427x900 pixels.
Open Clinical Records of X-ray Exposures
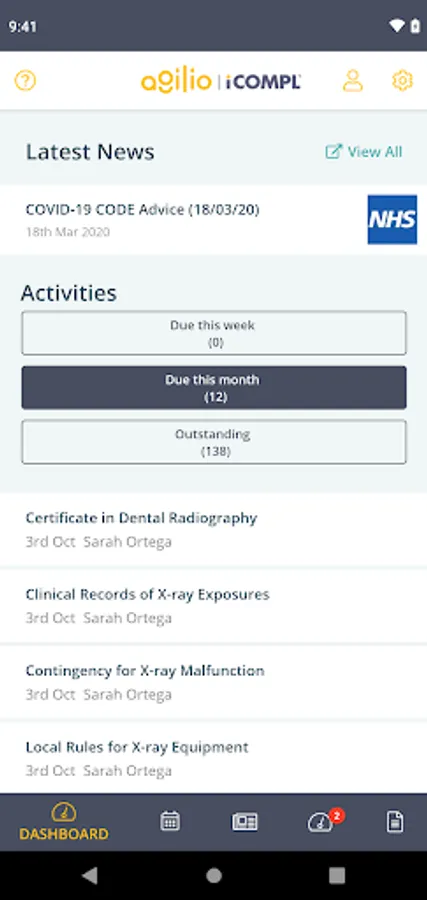click(214, 606)
